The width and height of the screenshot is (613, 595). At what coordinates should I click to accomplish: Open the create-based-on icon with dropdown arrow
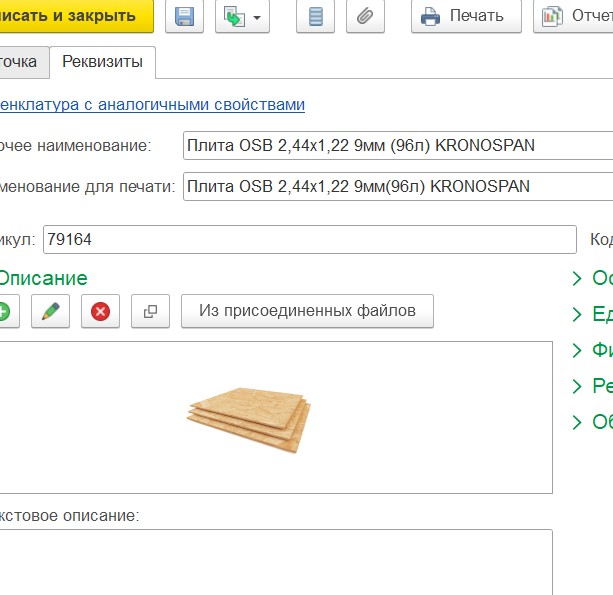pyautogui.click(x=242, y=17)
